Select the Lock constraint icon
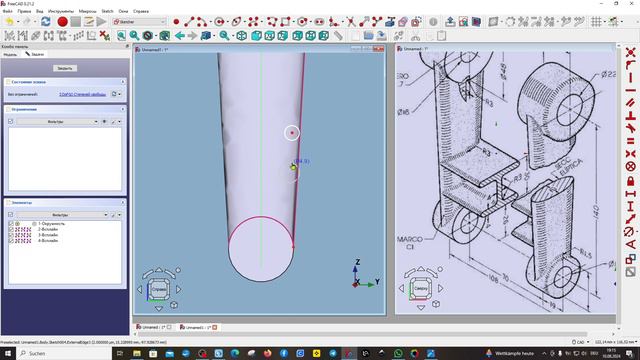Image resolution: width=640 pixels, height=360 pixels. point(631,180)
